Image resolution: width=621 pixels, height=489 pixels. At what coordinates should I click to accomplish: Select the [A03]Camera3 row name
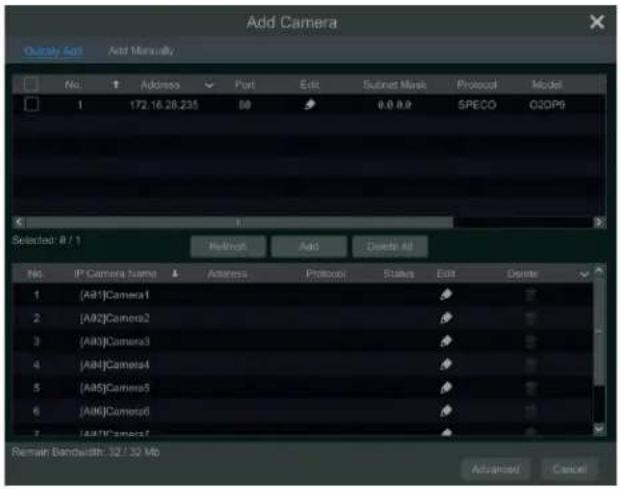click(x=114, y=341)
